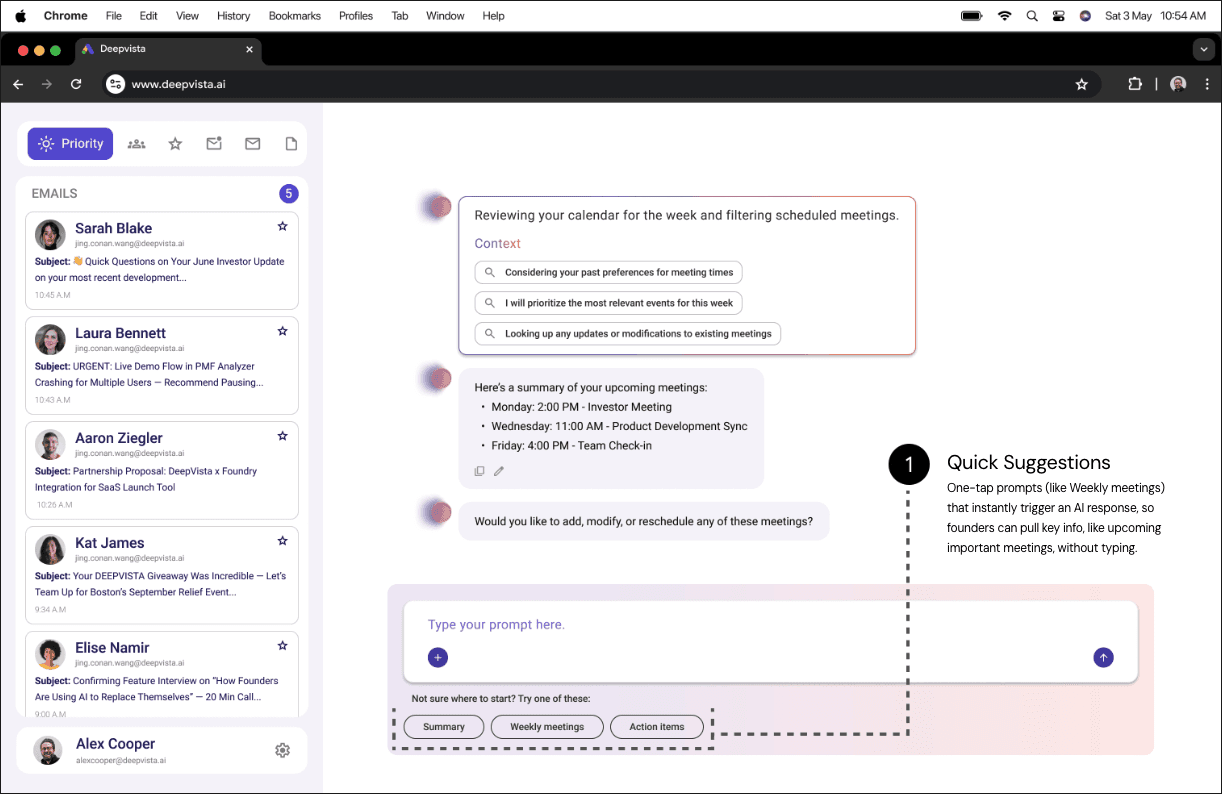The height and width of the screenshot is (794, 1222).
Task: Open Sarah Blake's avatar
Action: pyautogui.click(x=51, y=235)
